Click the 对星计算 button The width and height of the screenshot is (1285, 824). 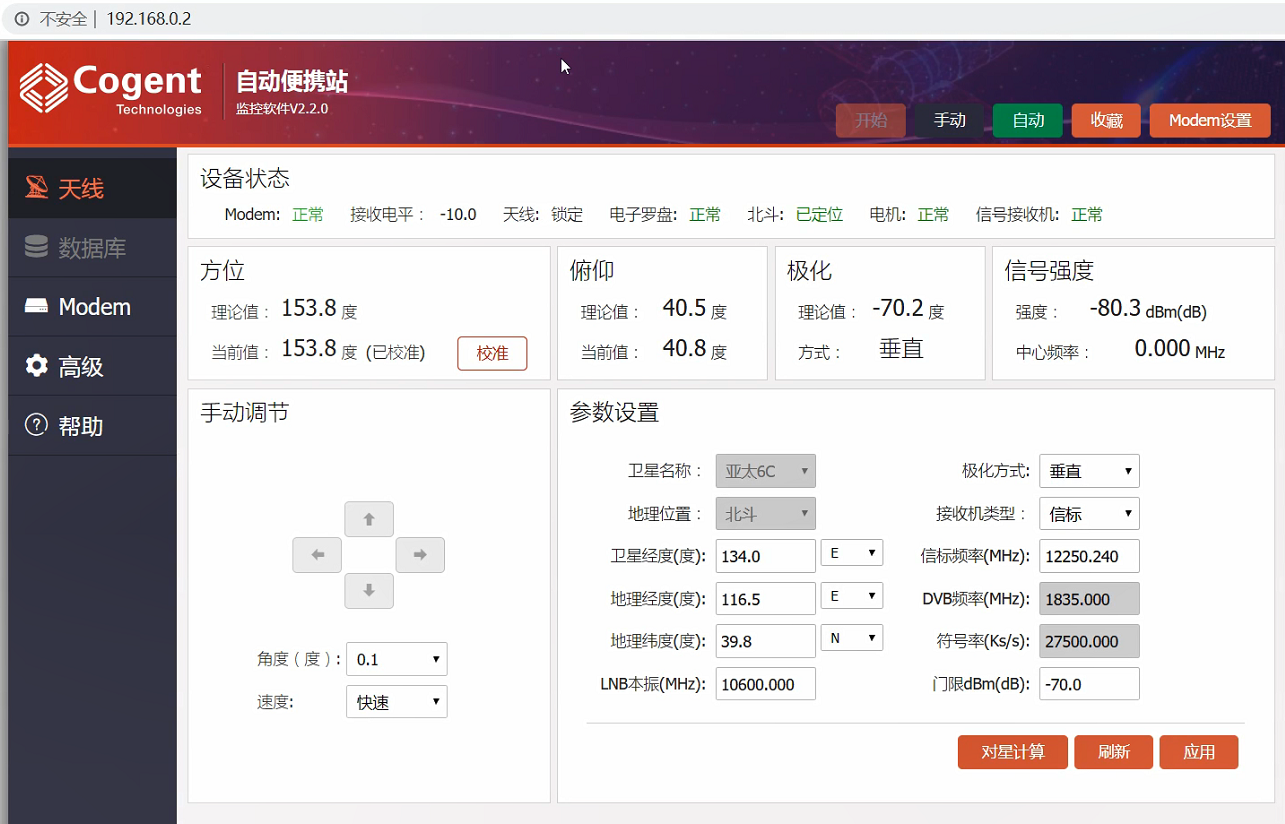pos(1013,752)
